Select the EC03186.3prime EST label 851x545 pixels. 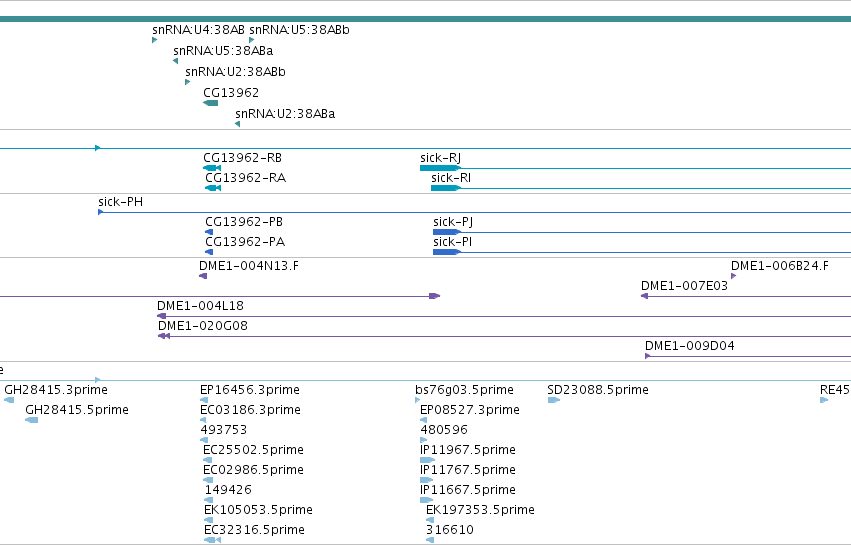pos(250,410)
